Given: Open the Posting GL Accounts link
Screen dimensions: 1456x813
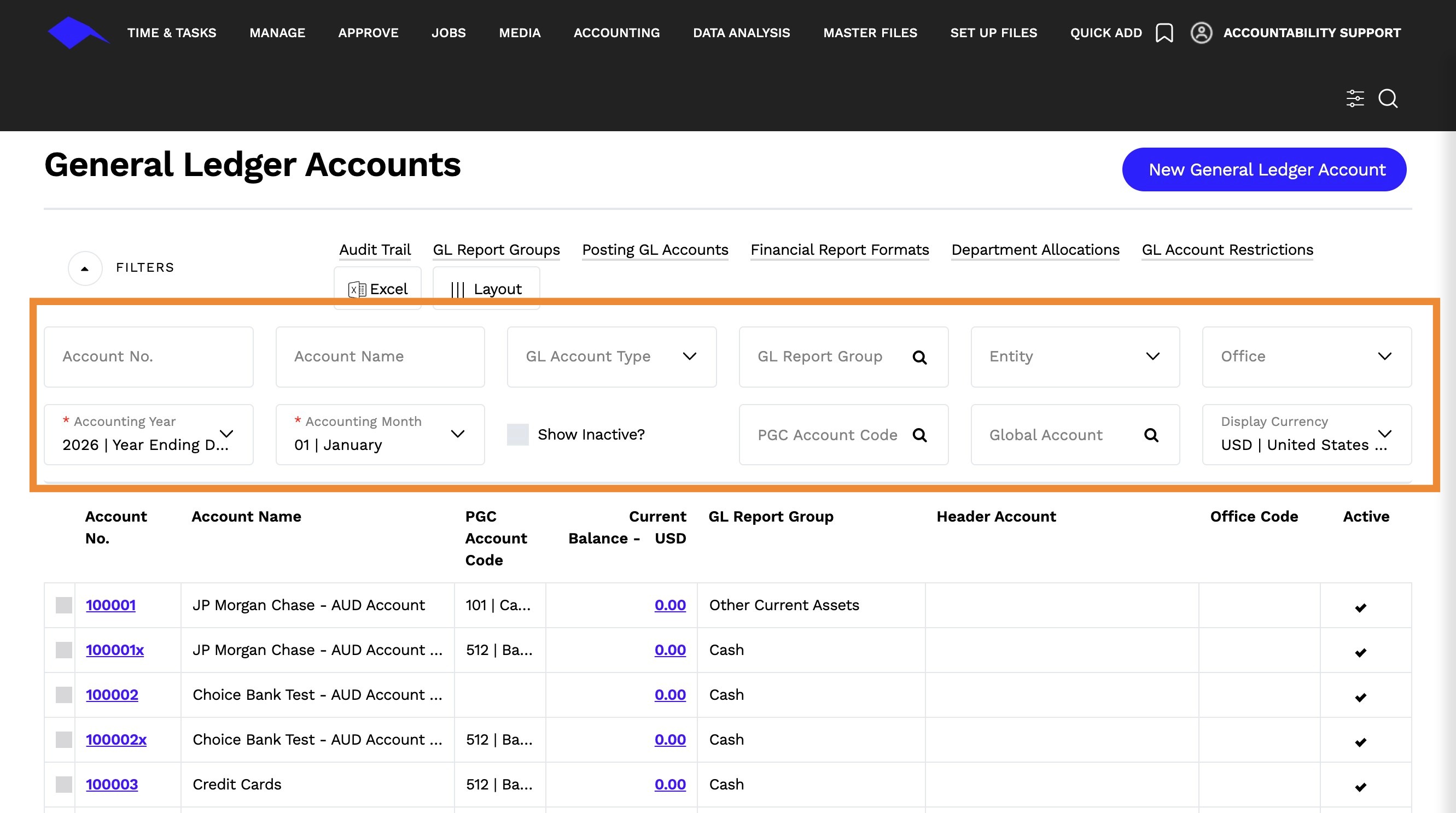Looking at the screenshot, I should tap(655, 250).
